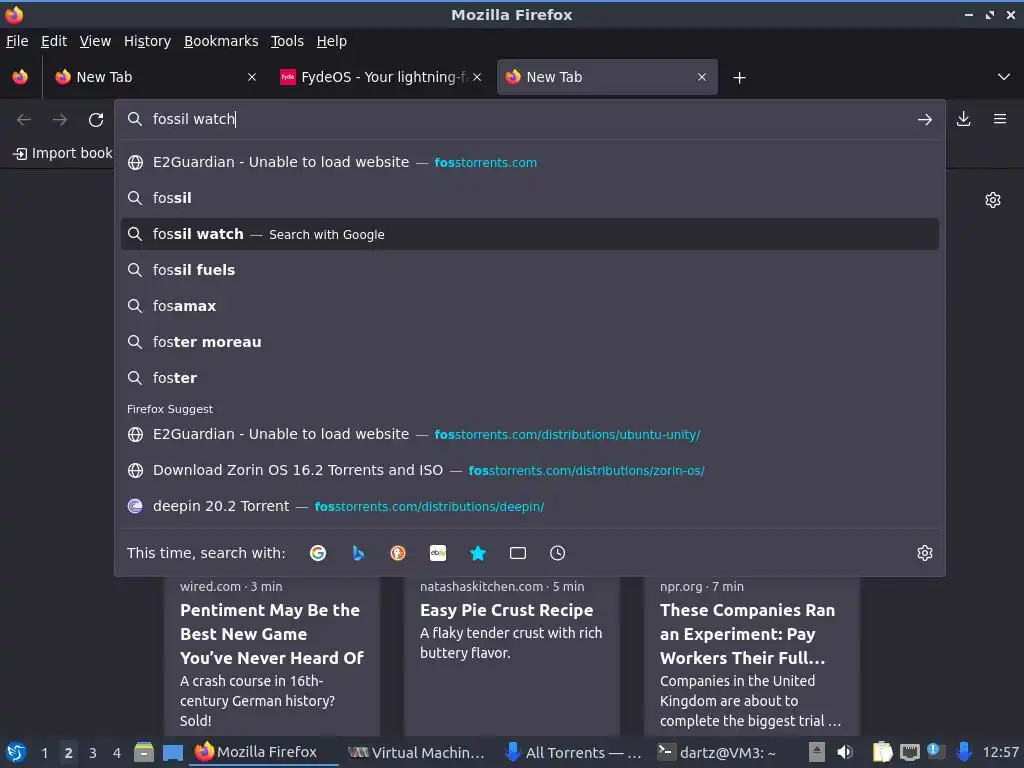
Task: Search this time with Google icon
Action: point(318,553)
